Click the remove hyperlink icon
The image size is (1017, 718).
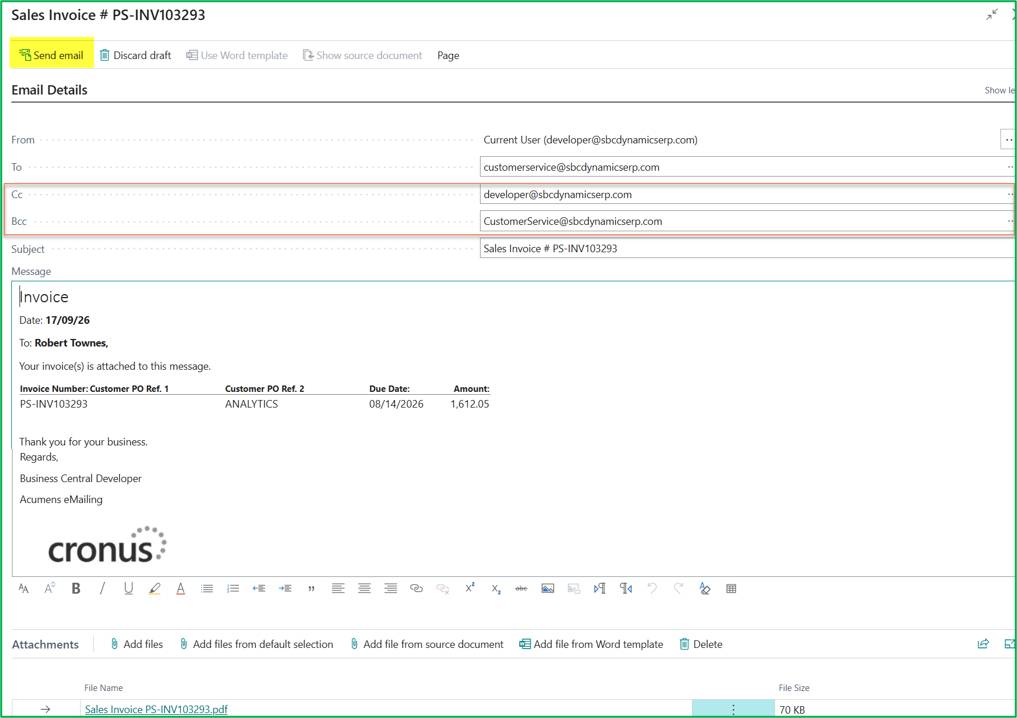[443, 588]
